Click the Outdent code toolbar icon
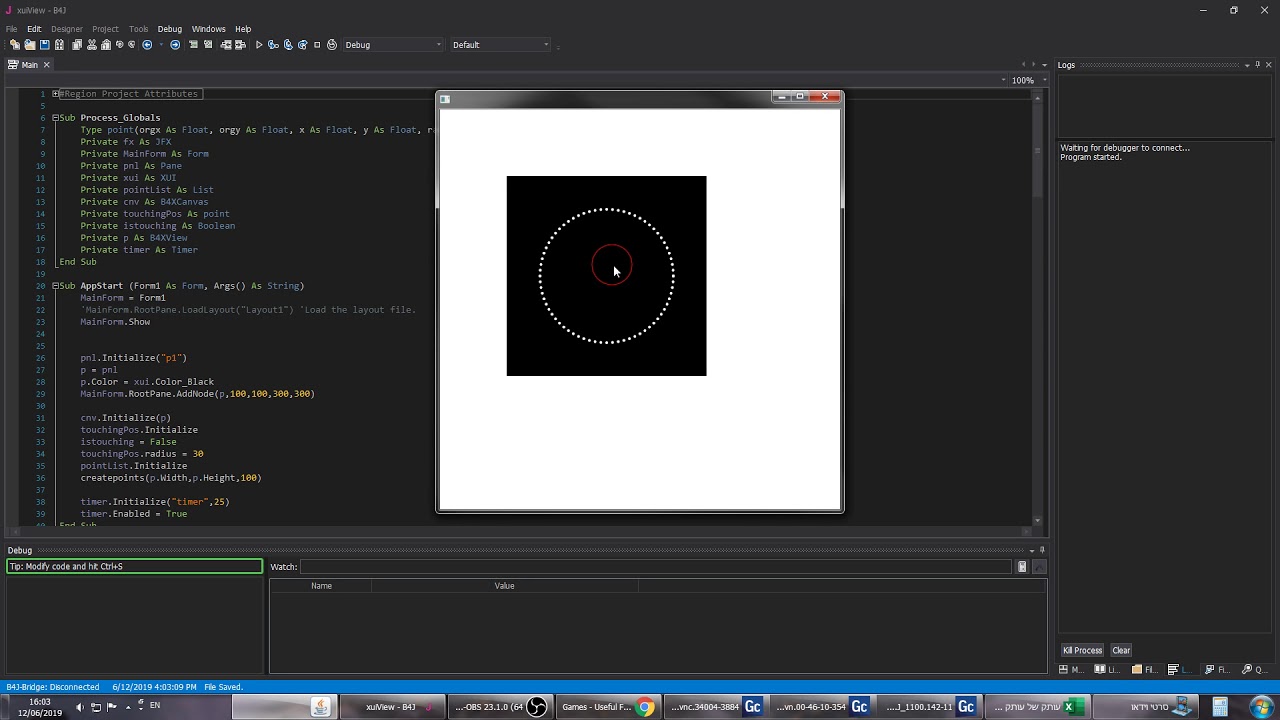 225,45
